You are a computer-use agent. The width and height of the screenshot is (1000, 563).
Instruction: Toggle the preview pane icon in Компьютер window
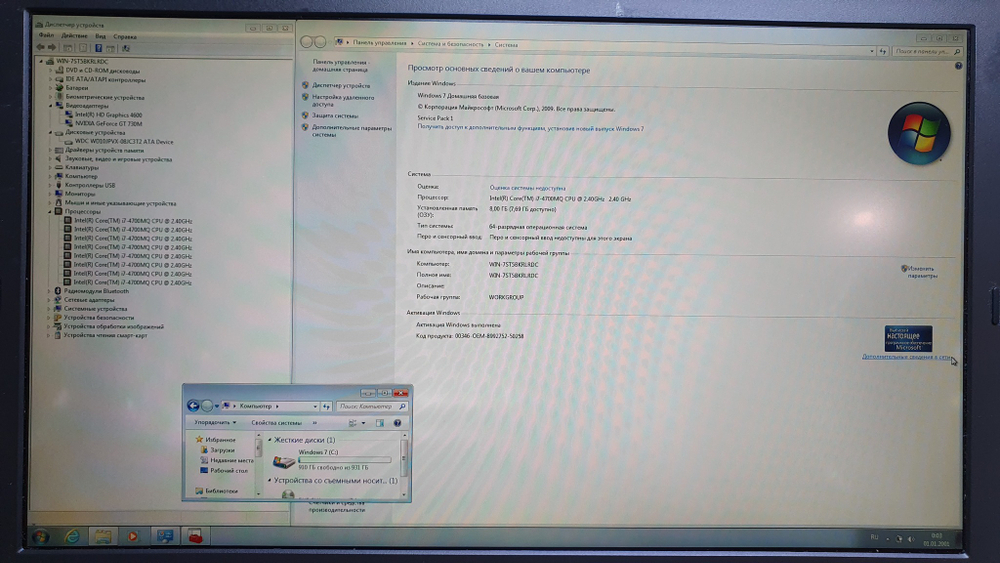(x=379, y=423)
